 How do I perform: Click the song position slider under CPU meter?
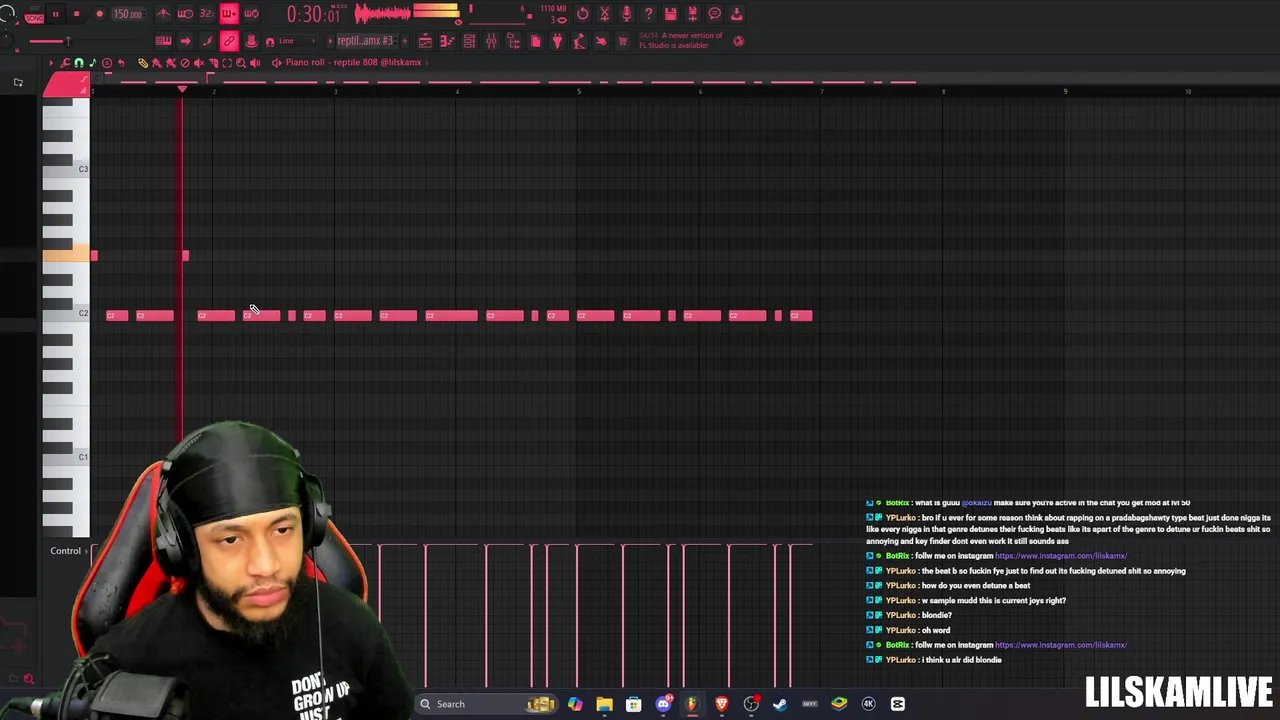(497, 24)
